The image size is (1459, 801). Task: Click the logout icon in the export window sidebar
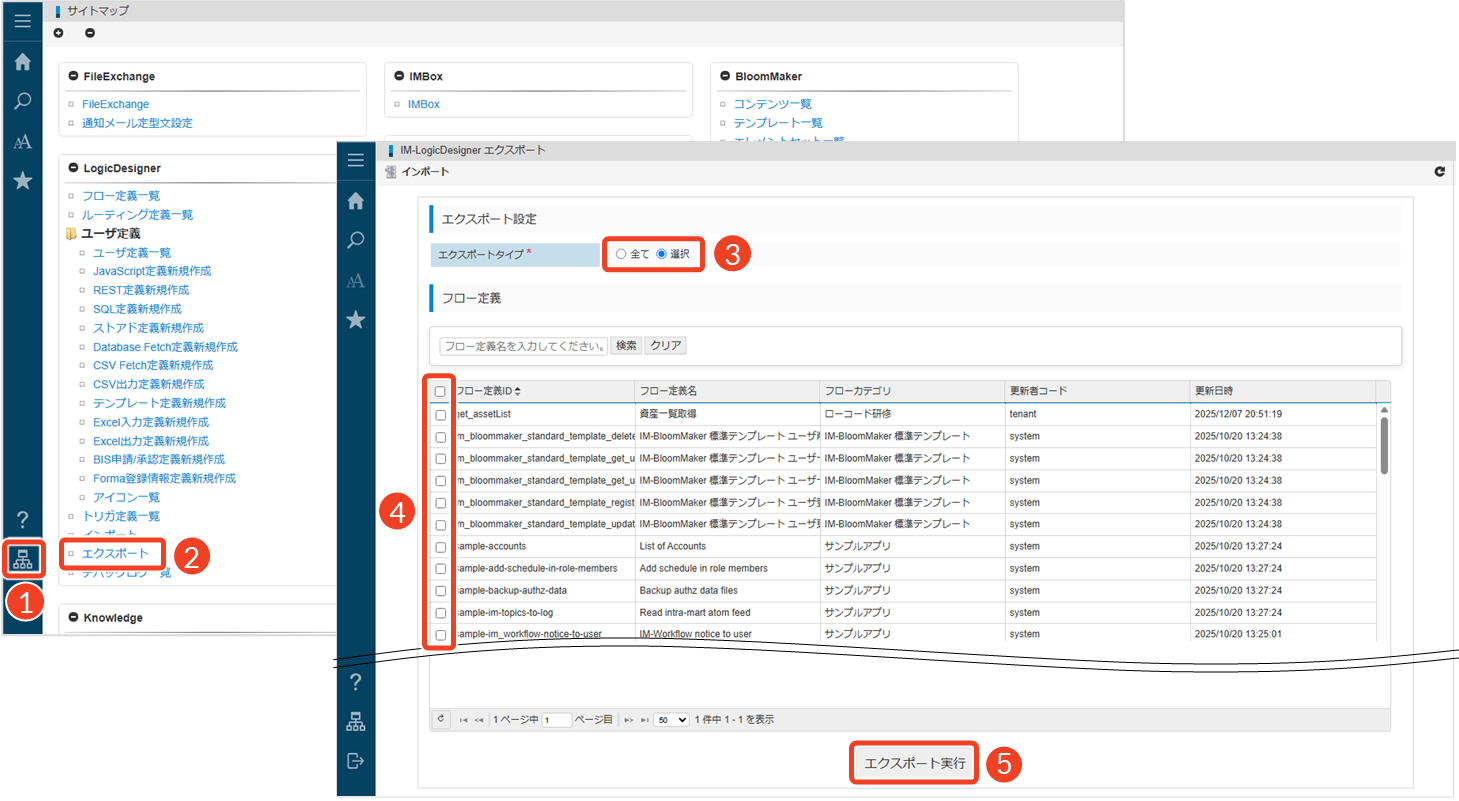(x=355, y=761)
